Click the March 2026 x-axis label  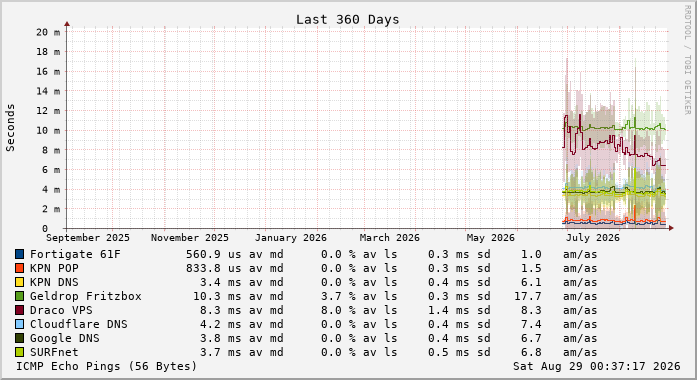[390, 238]
